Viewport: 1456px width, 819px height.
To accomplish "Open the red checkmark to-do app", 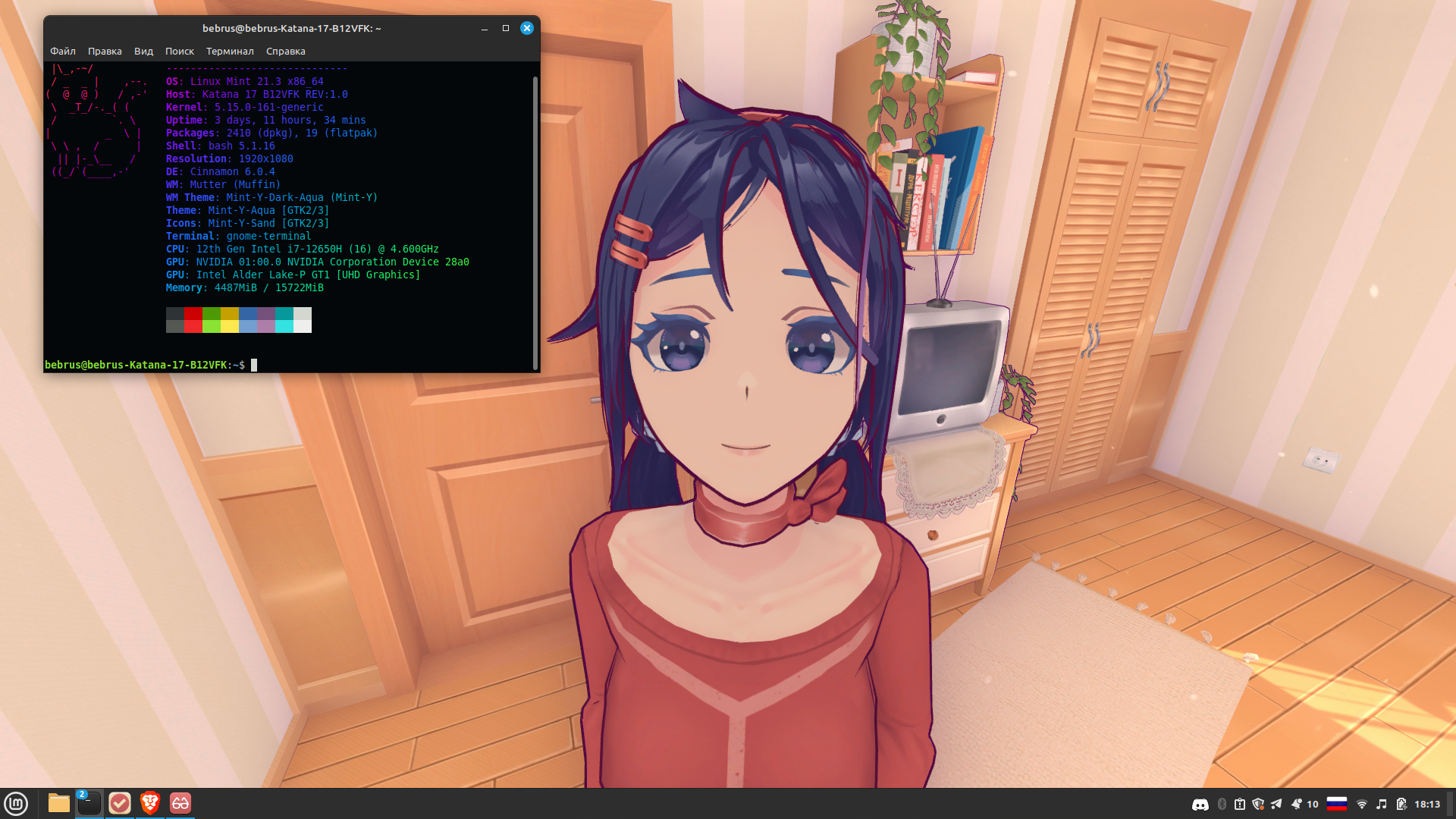I will tap(120, 803).
